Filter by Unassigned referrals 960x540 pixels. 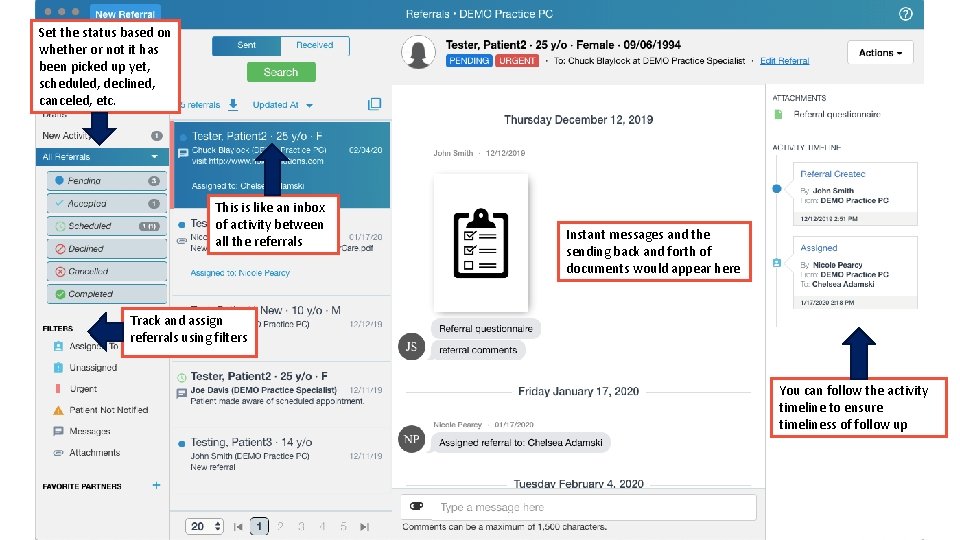coord(92,367)
